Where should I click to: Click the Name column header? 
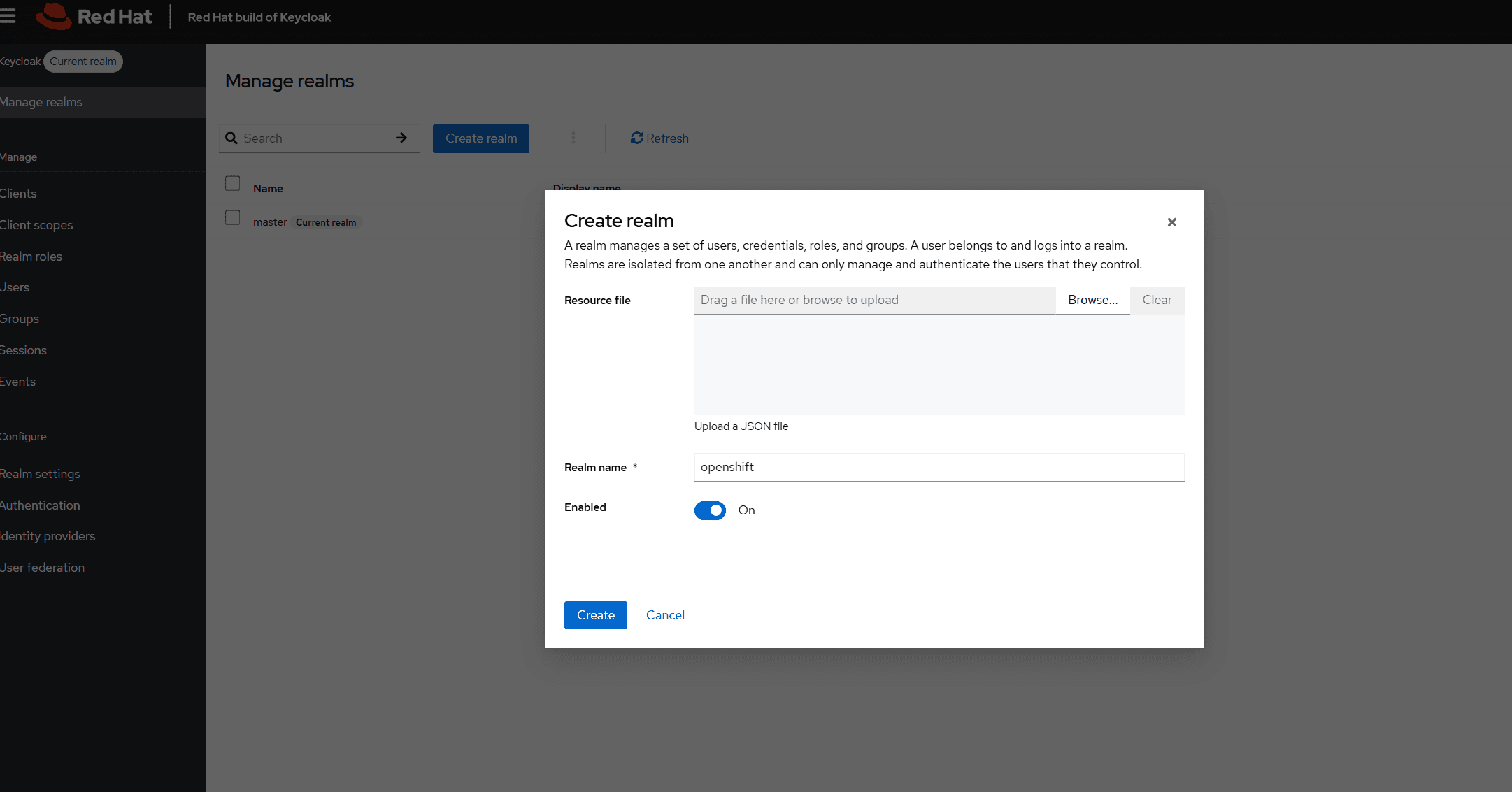(268, 189)
